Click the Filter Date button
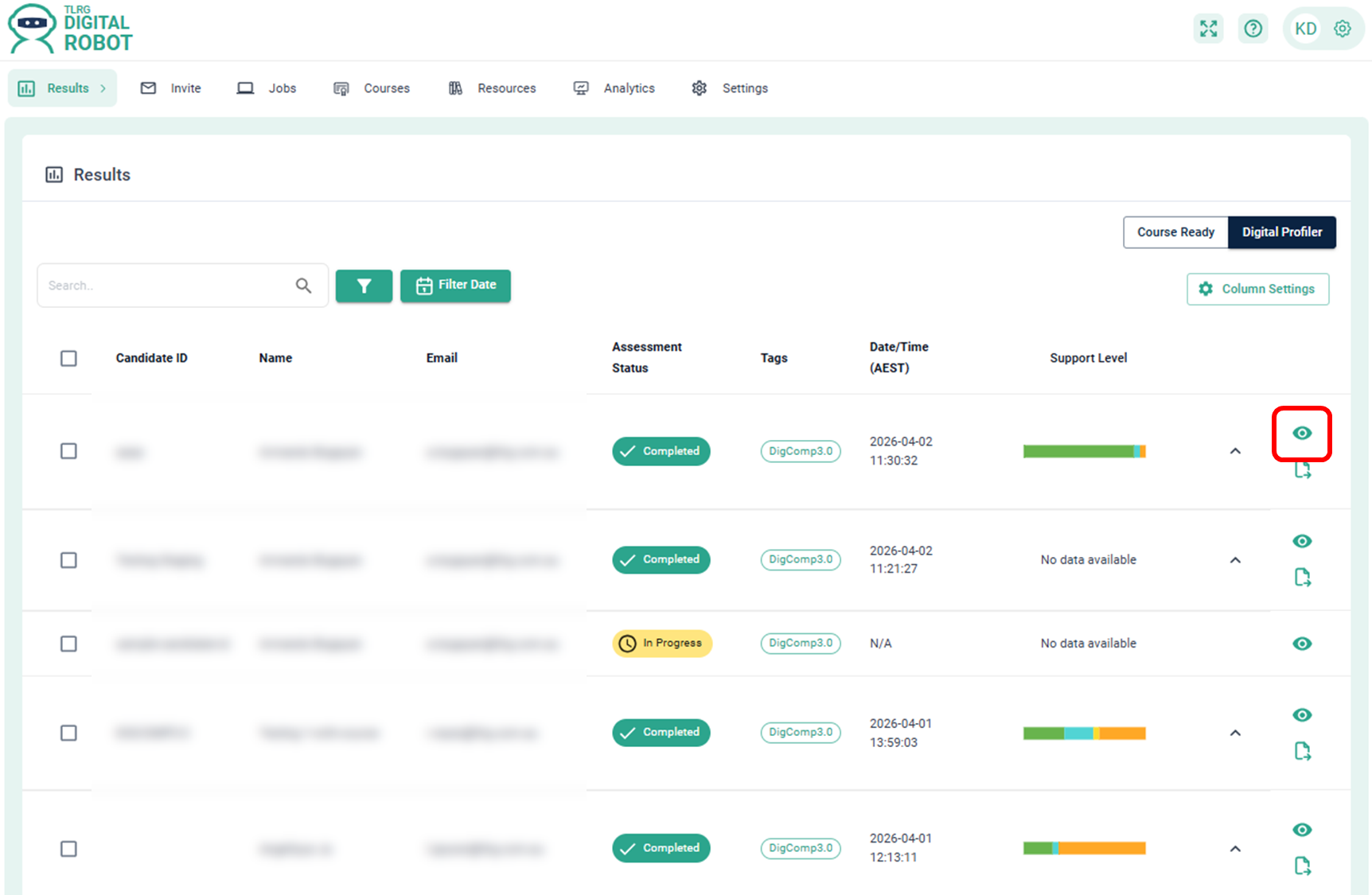Image resolution: width=1372 pixels, height=895 pixels. tap(455, 286)
